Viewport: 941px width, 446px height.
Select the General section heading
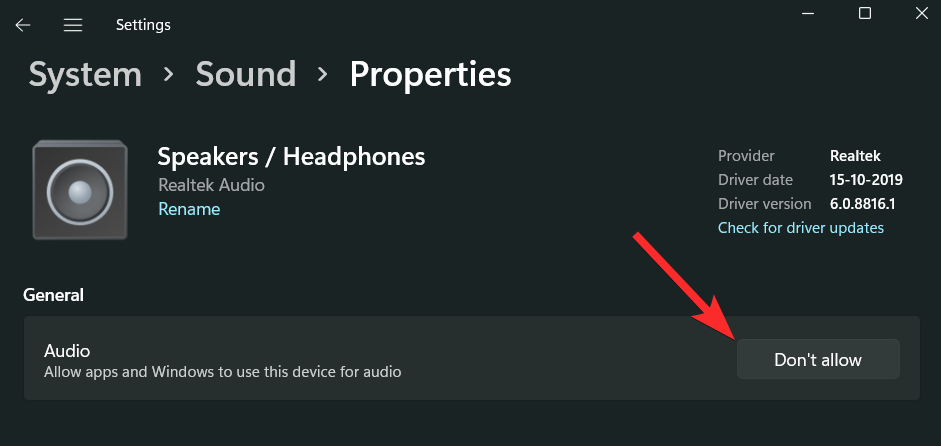[x=54, y=295]
